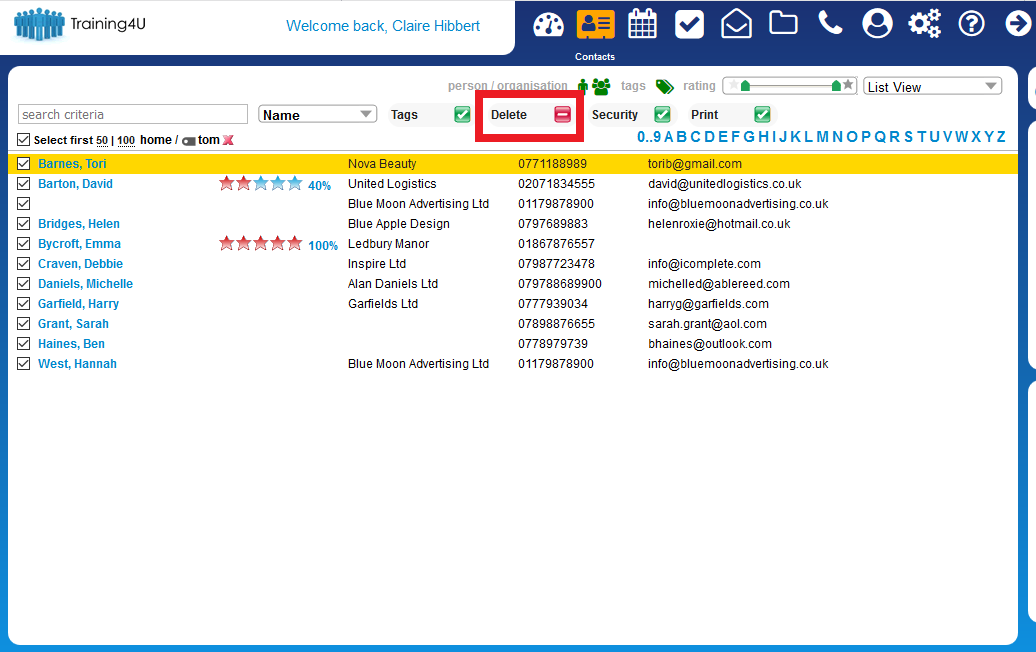Jump to contacts starting with B

681,137
